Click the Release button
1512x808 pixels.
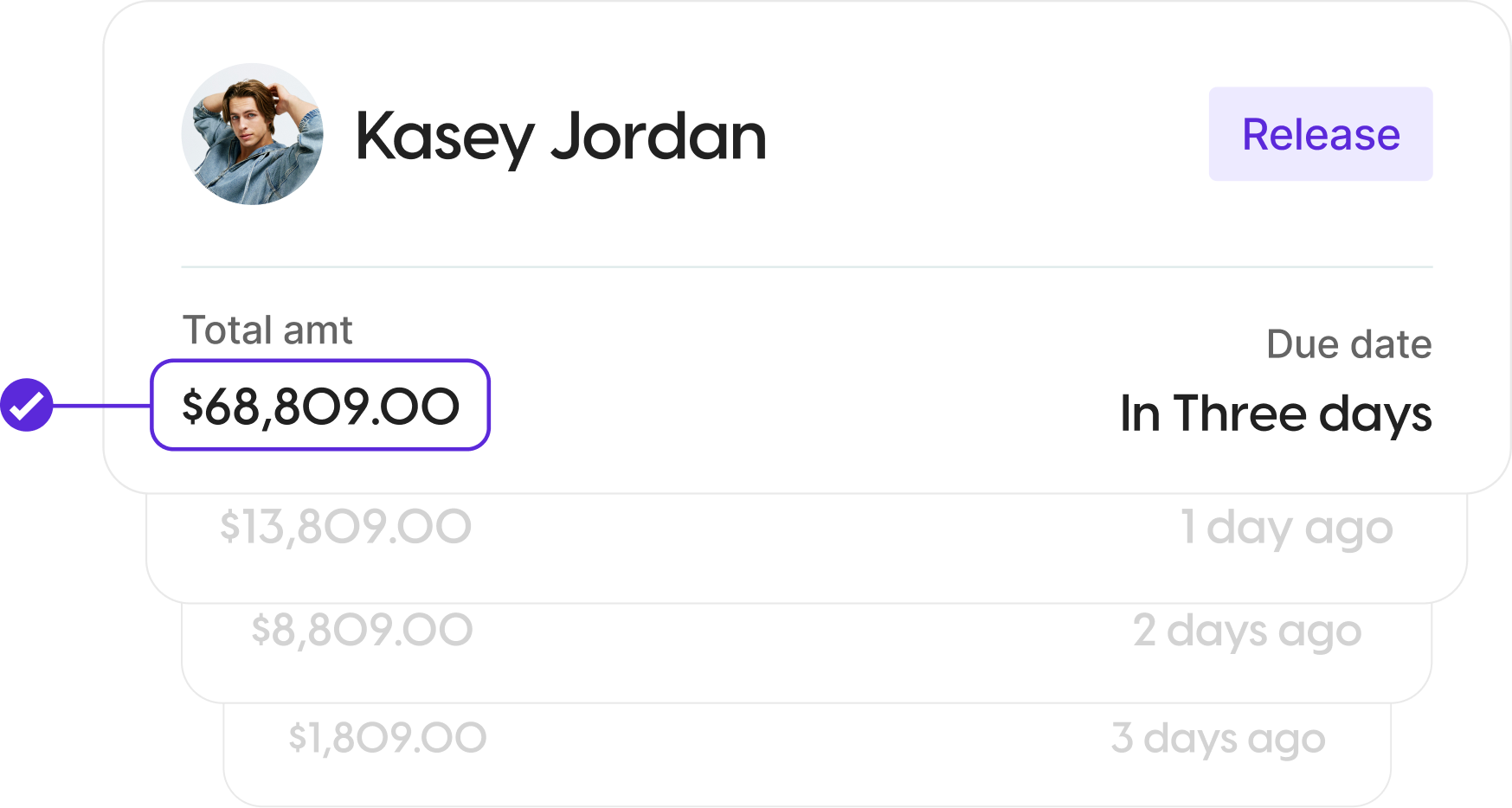coord(1320,134)
